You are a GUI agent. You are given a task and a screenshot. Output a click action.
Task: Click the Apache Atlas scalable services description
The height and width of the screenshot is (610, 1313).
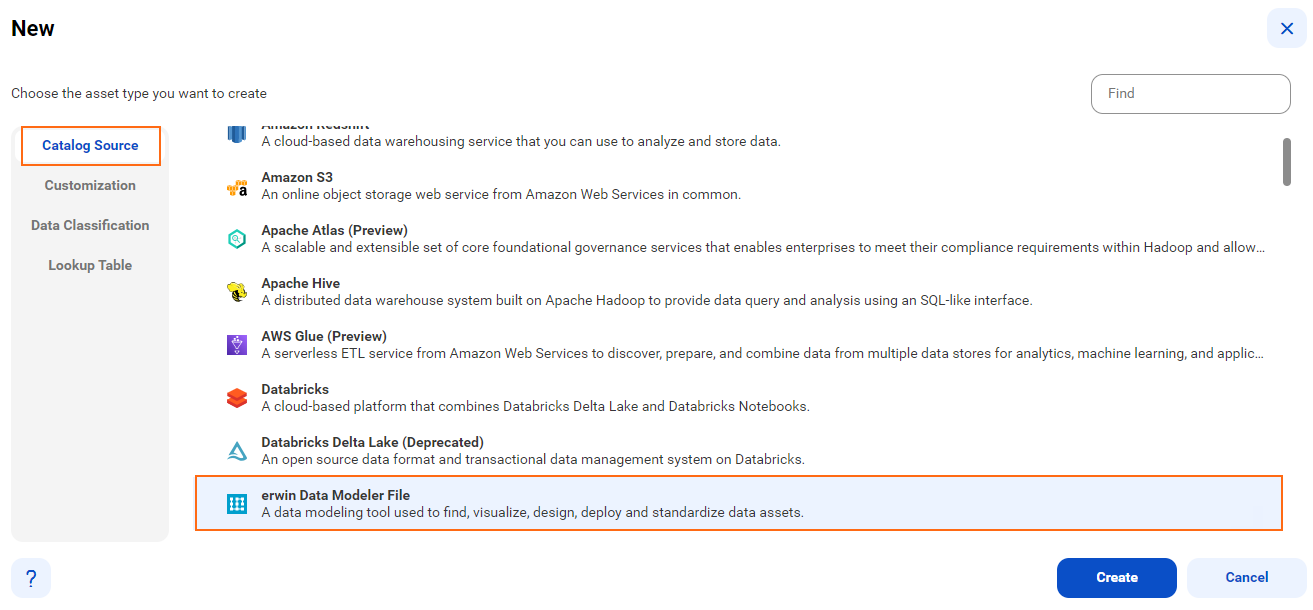763,247
